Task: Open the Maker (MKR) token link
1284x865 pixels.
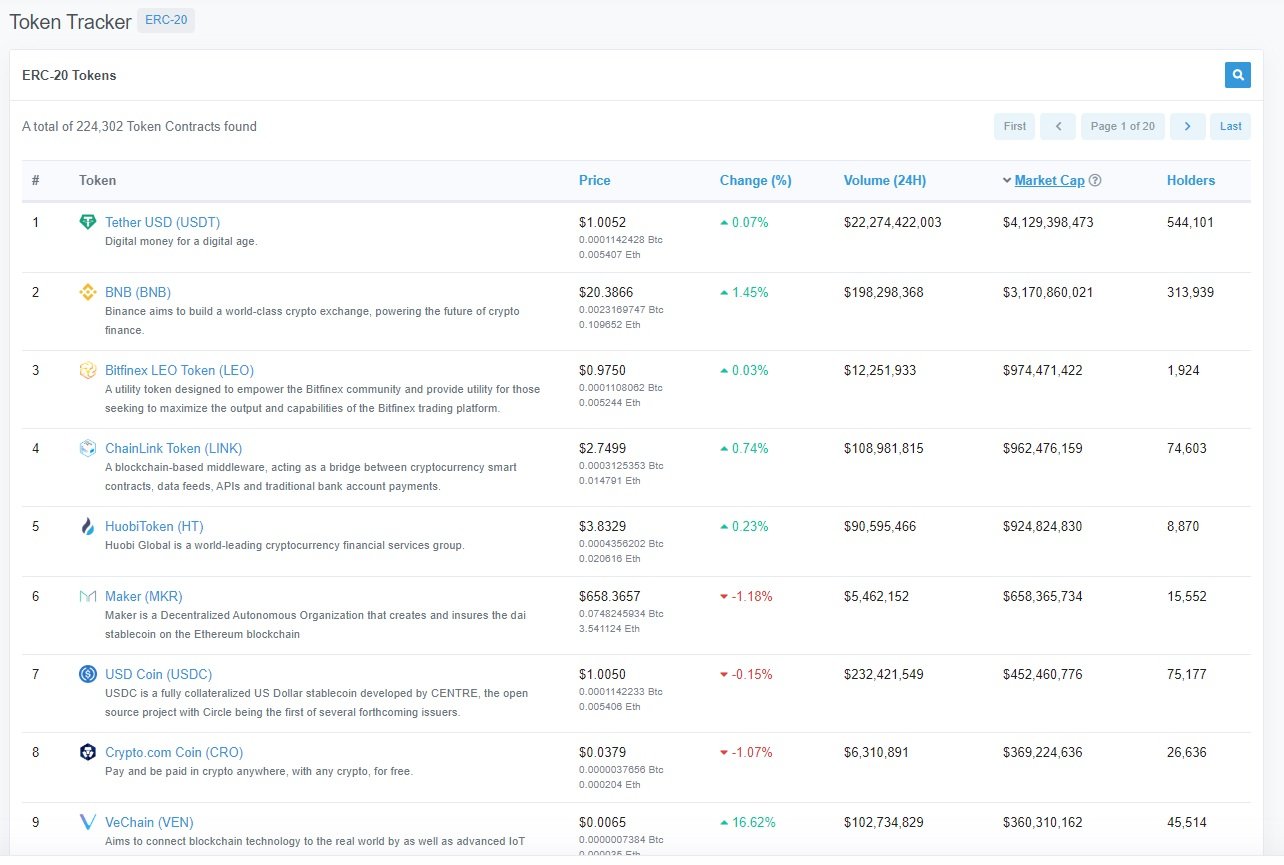Action: pos(144,596)
